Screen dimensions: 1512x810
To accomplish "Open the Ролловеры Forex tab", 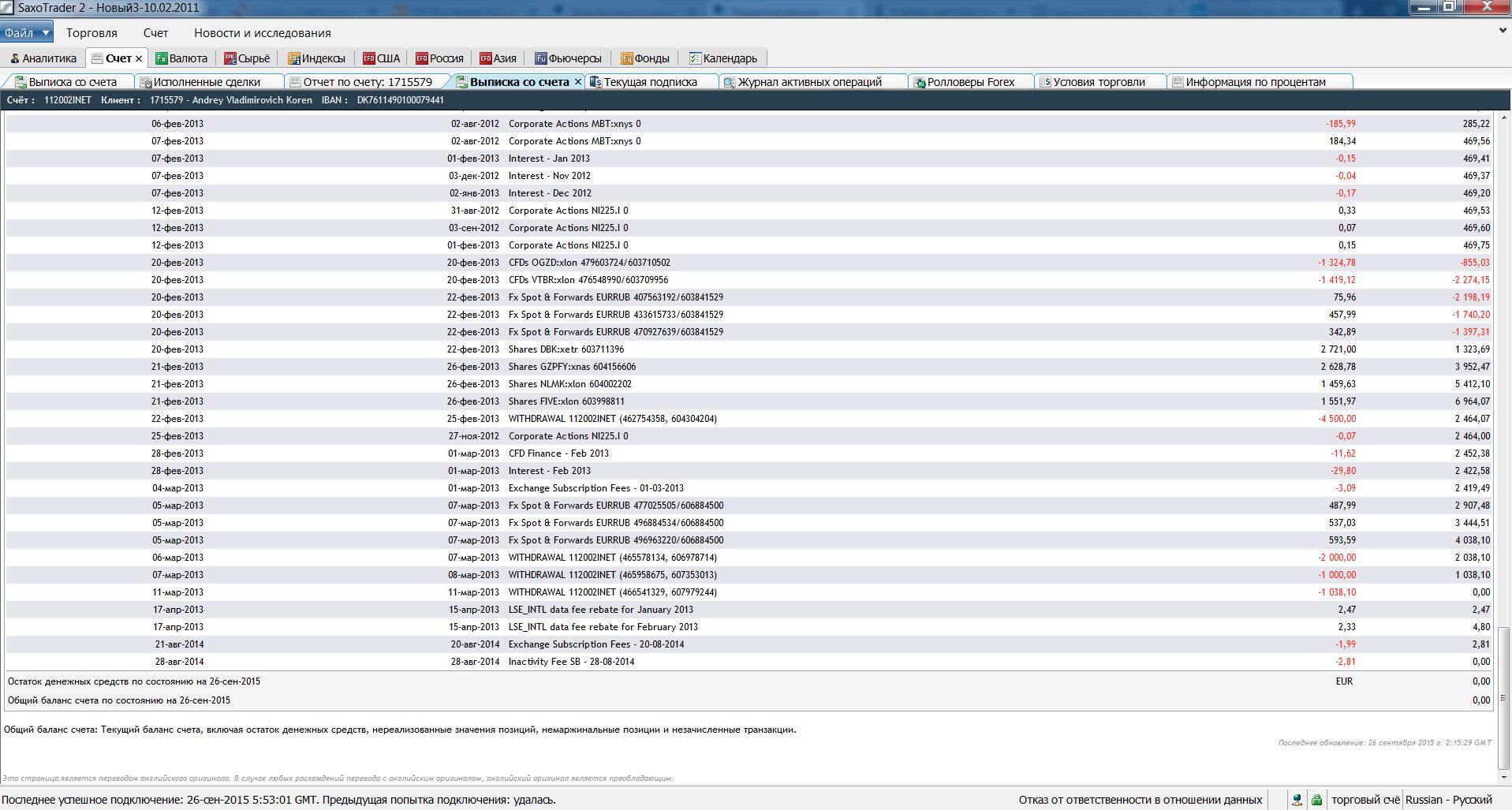I will 971,82.
